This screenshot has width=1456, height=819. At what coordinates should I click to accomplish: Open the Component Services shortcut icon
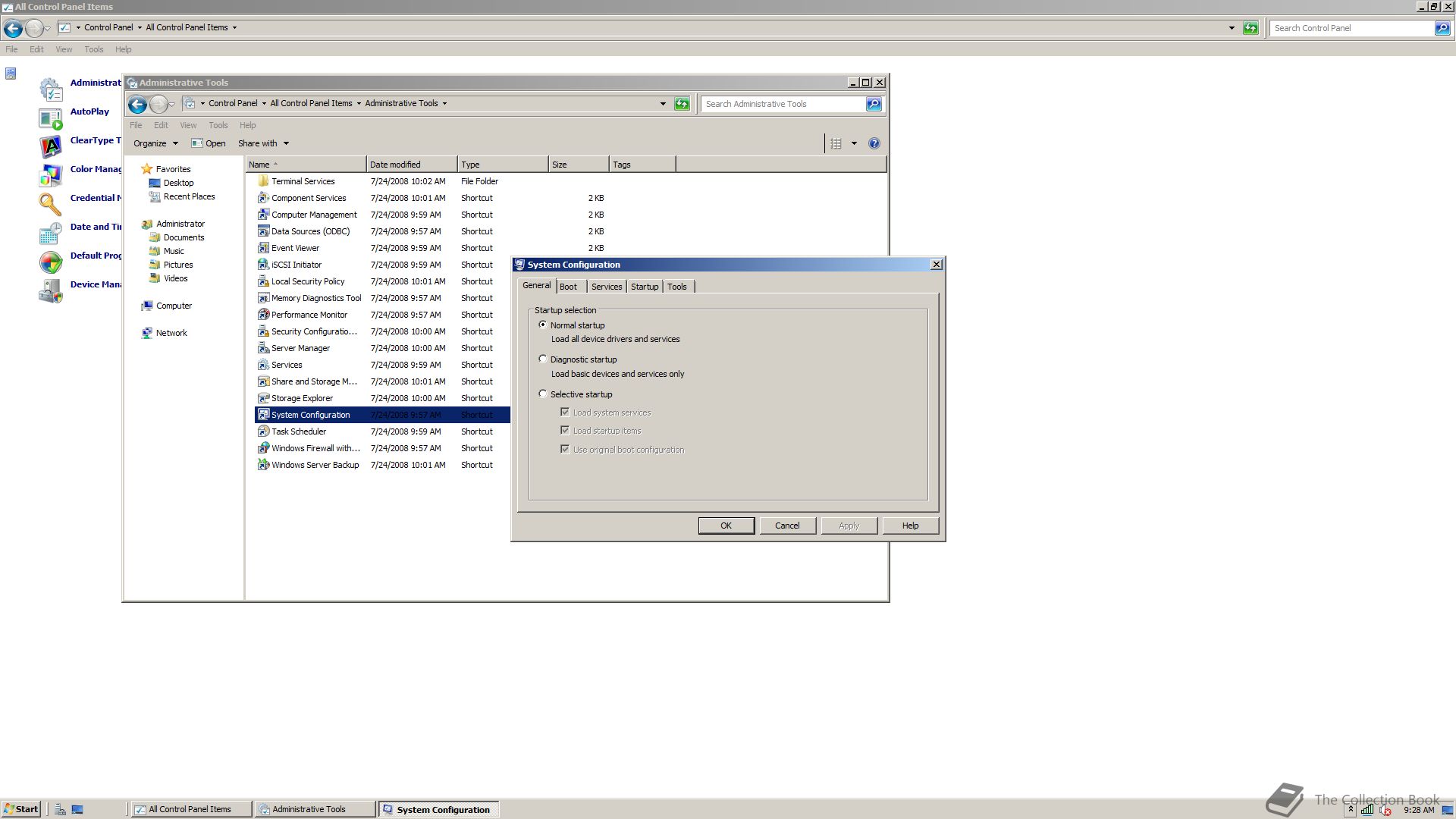[x=263, y=198]
